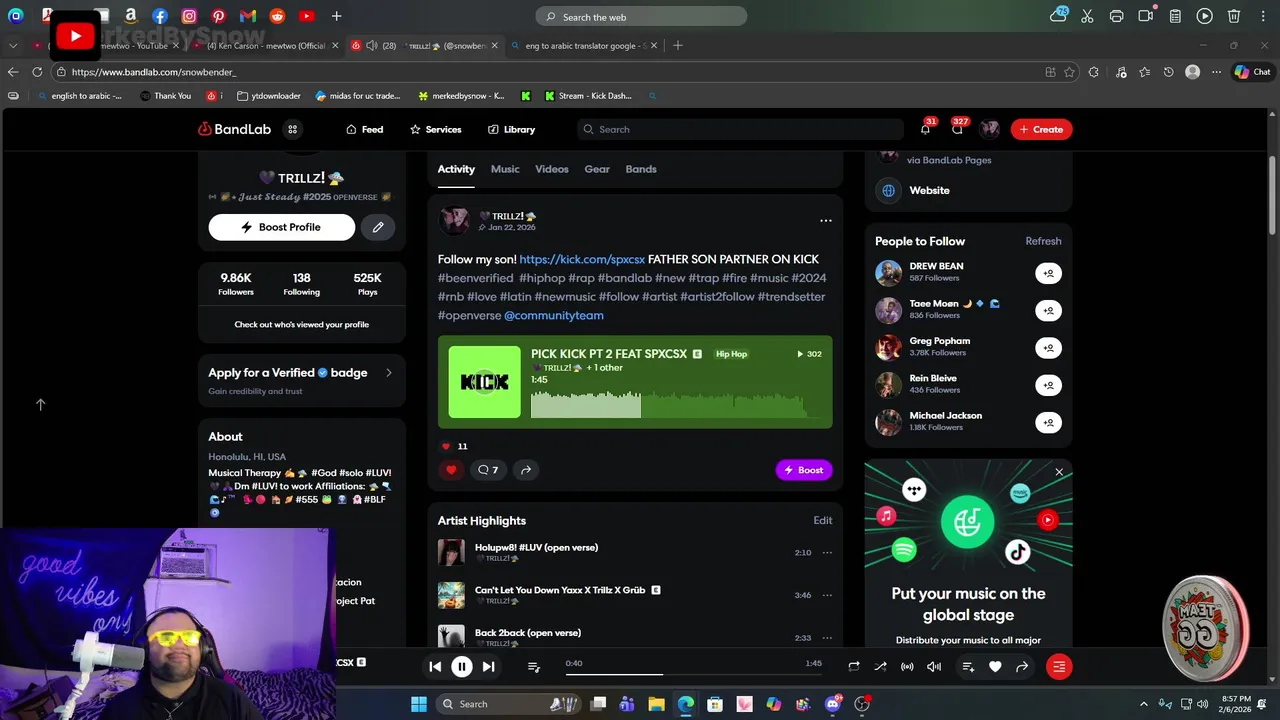This screenshot has width=1280, height=720.
Task: Follow Michael Jackson with plus button
Action: click(1048, 422)
